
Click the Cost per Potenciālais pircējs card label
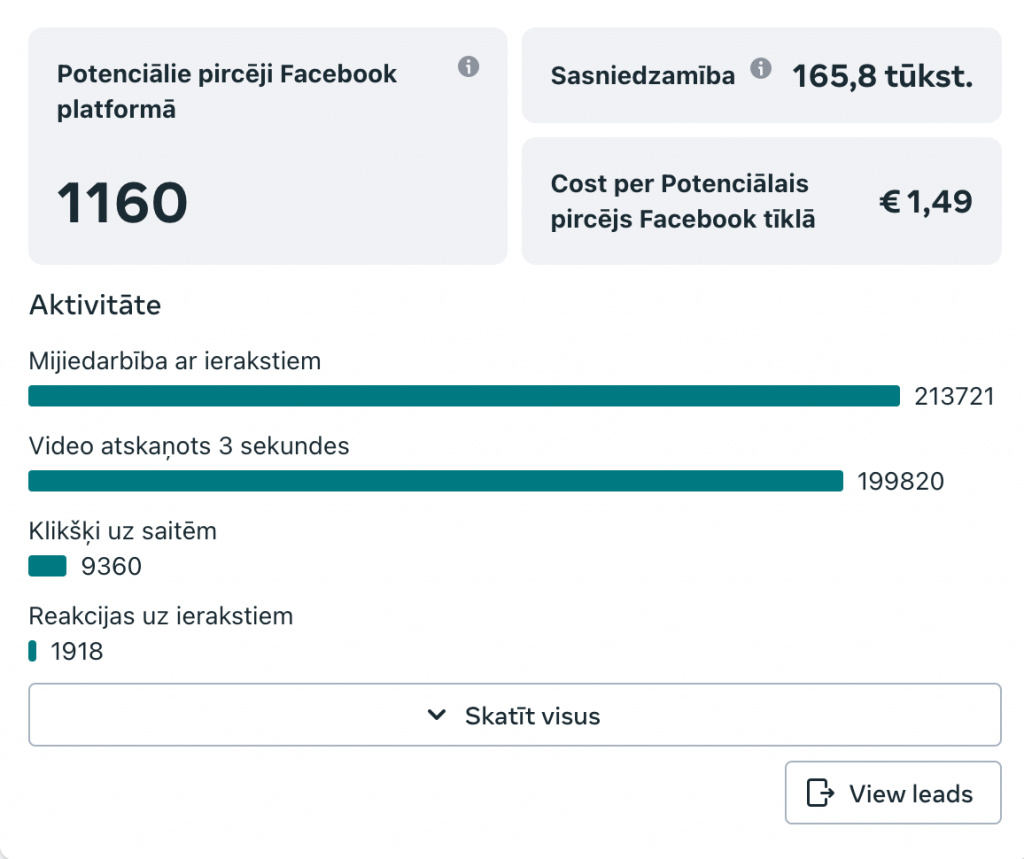click(x=682, y=201)
